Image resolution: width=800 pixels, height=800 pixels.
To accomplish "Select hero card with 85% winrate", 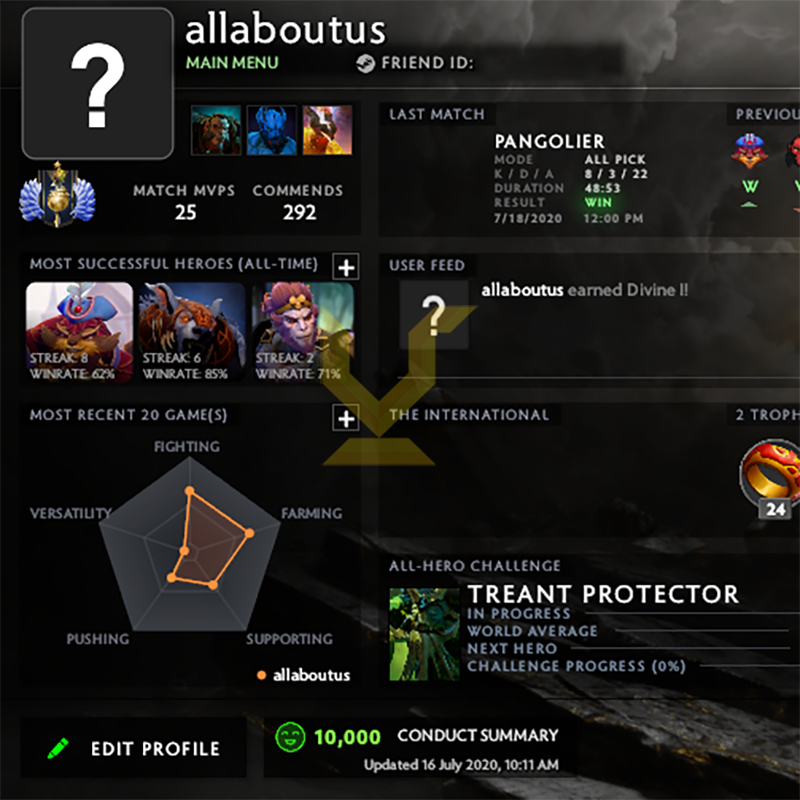I will 192,332.
